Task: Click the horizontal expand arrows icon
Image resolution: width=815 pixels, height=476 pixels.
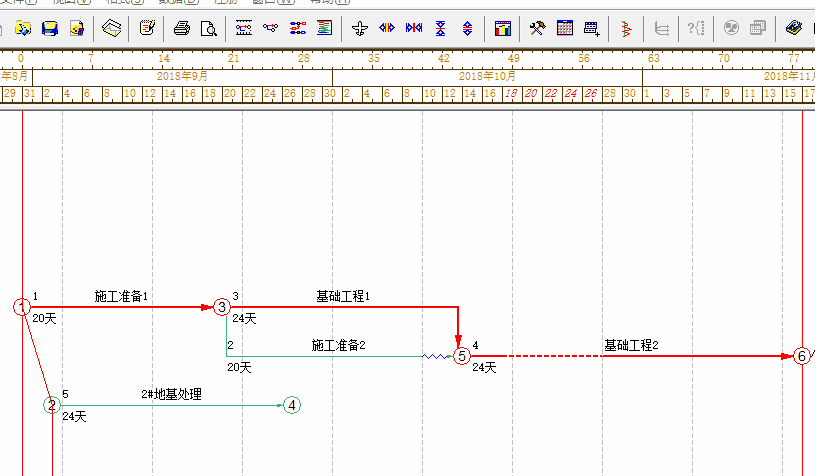Action: pyautogui.click(x=386, y=28)
